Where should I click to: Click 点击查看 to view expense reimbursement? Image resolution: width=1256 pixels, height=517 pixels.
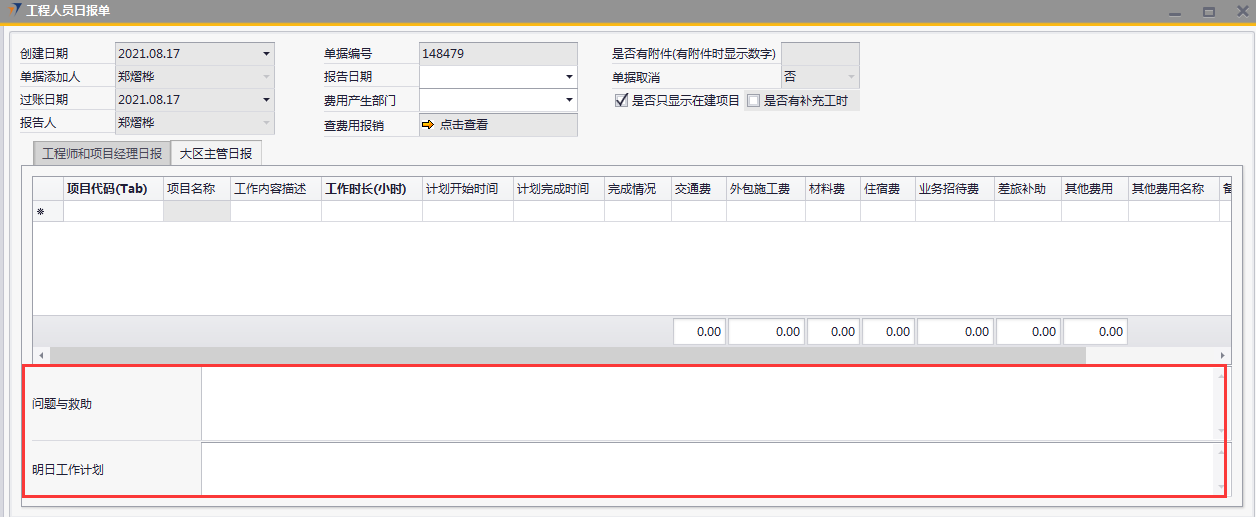pyautogui.click(x=463, y=125)
